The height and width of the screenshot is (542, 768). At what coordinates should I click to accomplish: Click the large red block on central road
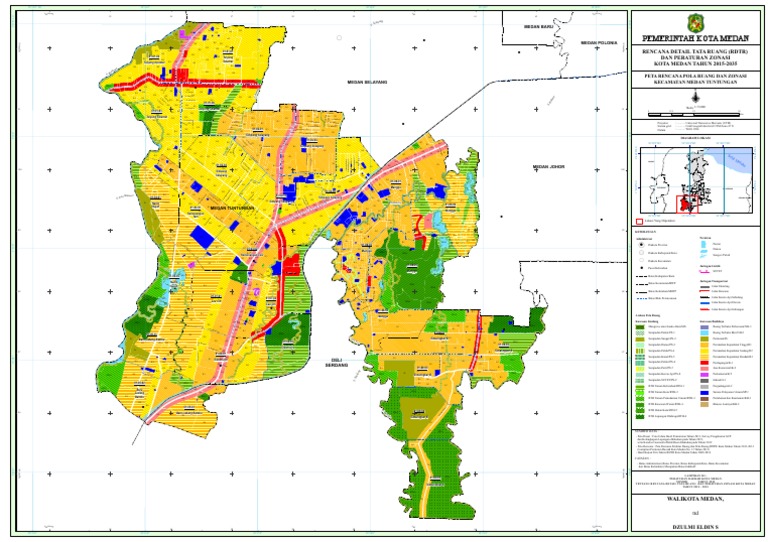click(x=291, y=263)
